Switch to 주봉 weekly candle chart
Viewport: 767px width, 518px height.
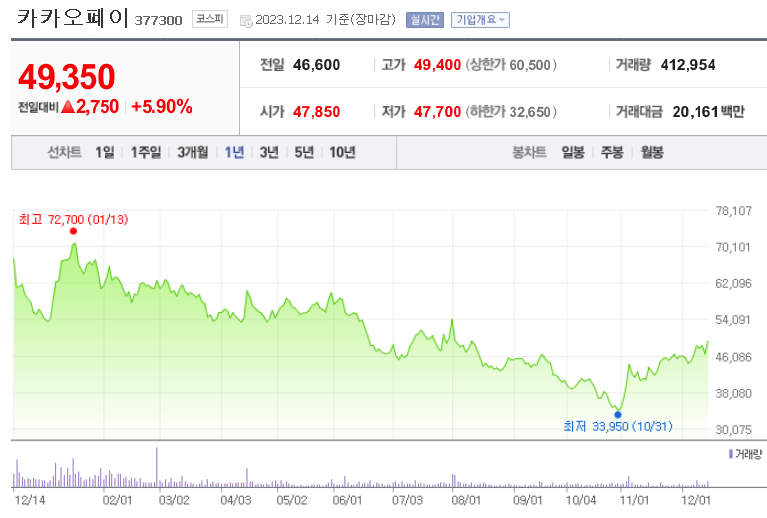[x=612, y=153]
